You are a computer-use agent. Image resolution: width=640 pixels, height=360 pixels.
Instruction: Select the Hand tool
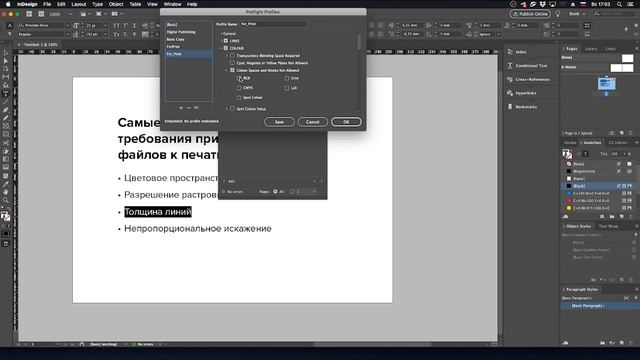(x=6, y=192)
